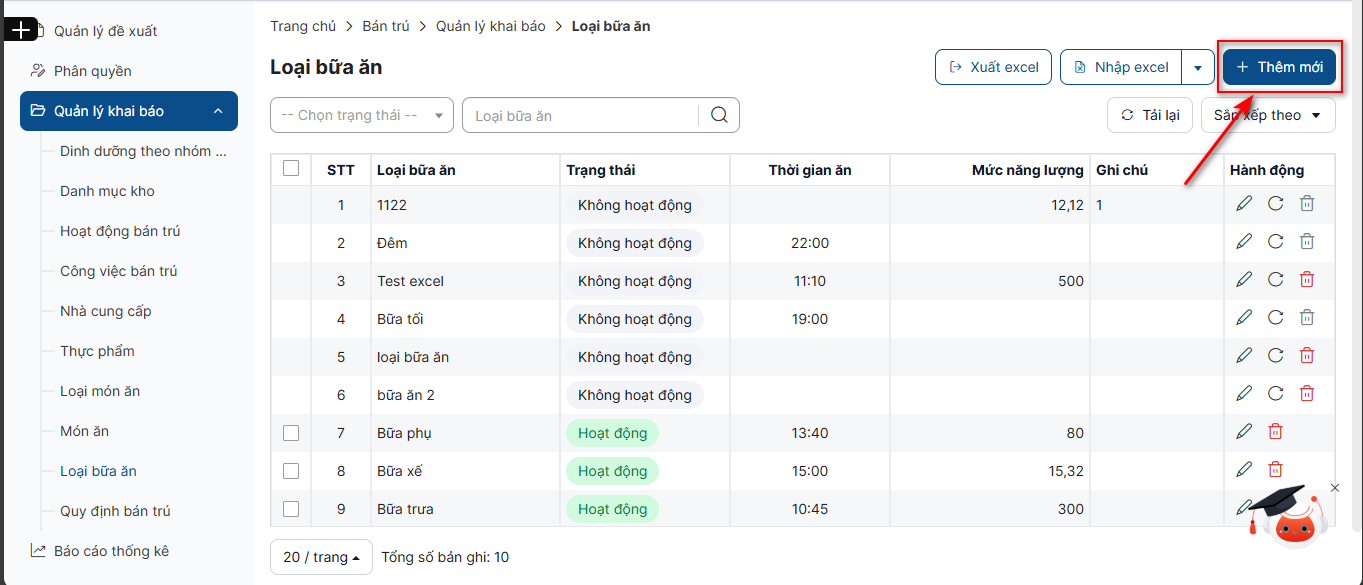Tick the checkbox for Bữa trưa row

point(291,509)
